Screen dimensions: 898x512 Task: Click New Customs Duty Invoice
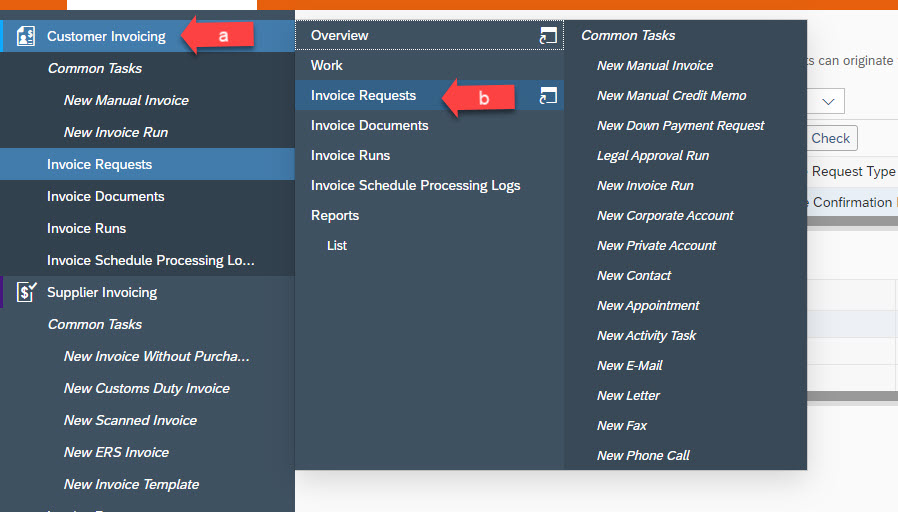[147, 388]
